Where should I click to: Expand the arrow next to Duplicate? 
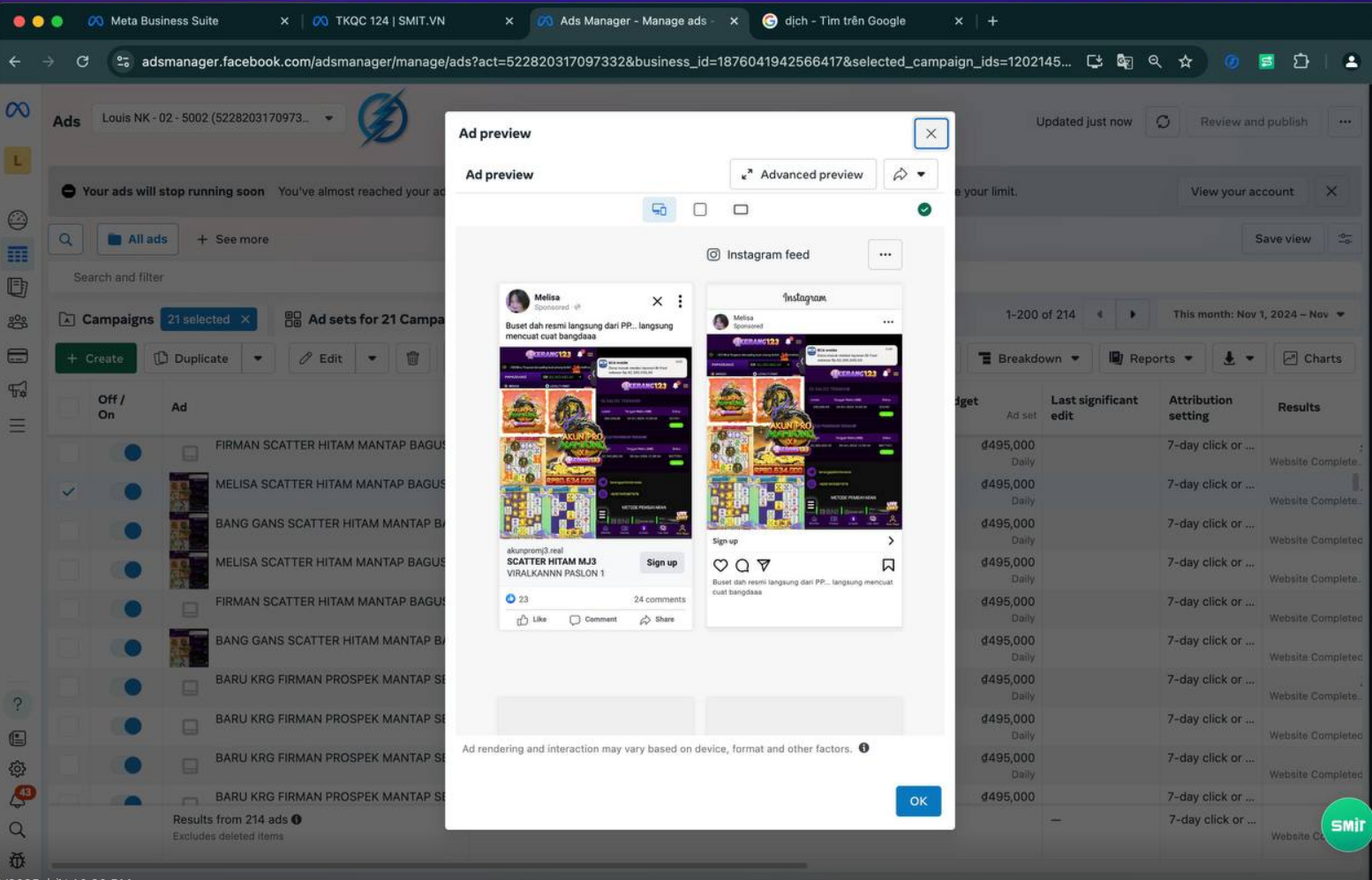(x=258, y=358)
